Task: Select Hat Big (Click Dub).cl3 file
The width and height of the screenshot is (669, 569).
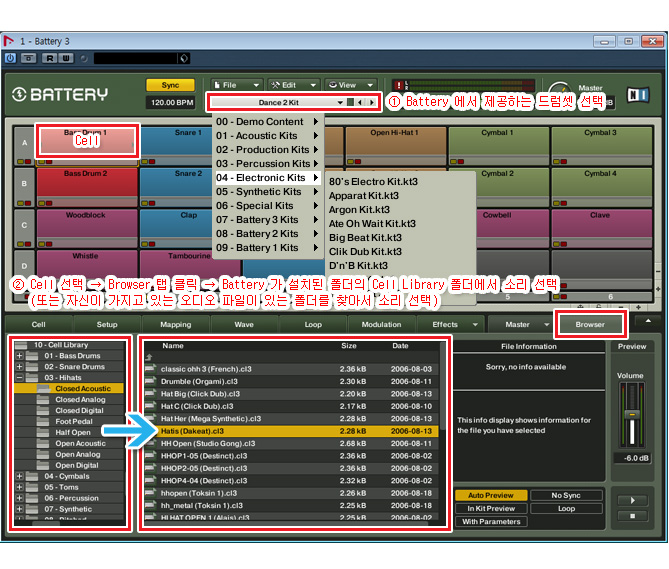Action: coord(291,394)
